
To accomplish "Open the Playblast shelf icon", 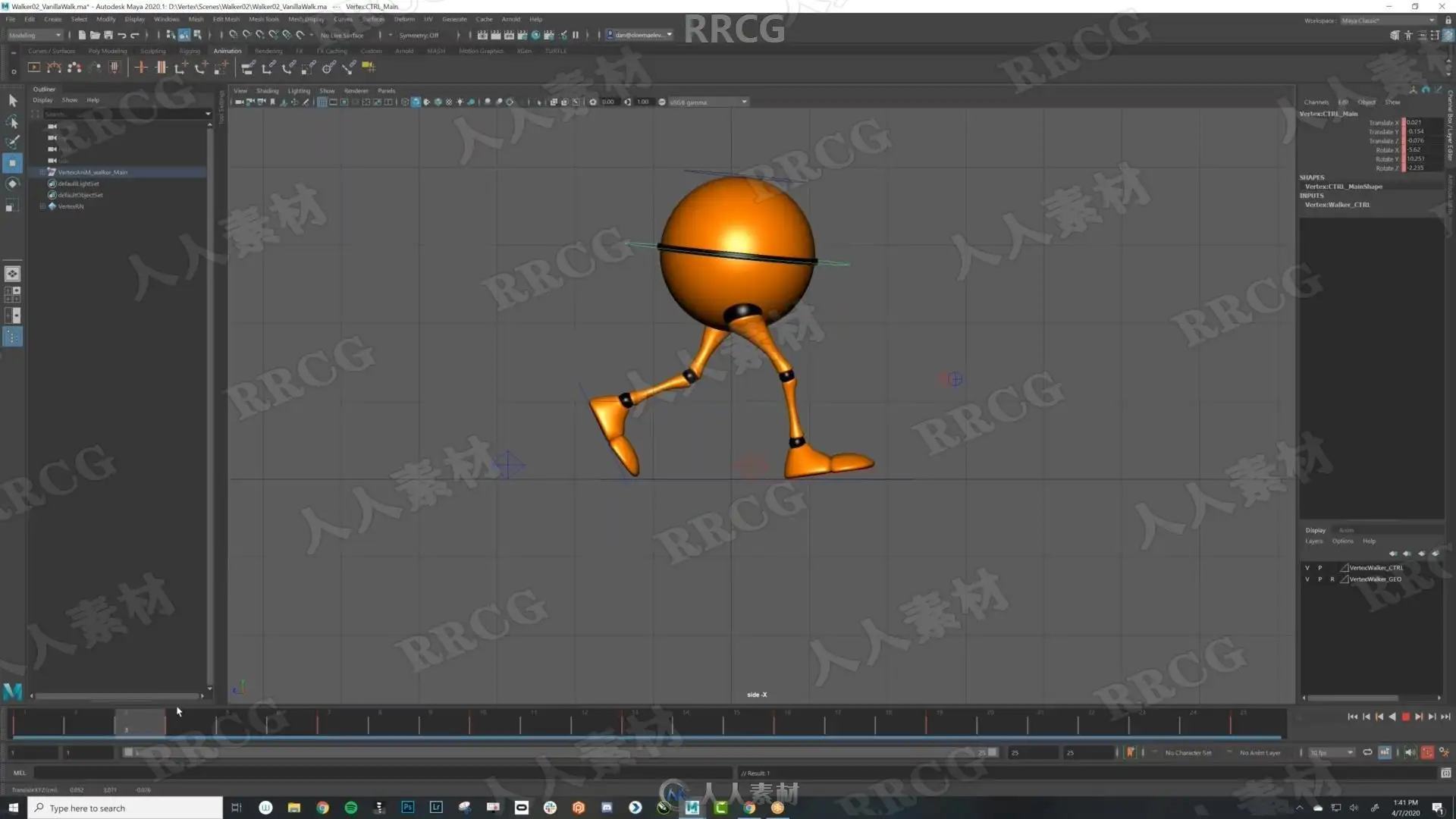I will pos(34,67).
